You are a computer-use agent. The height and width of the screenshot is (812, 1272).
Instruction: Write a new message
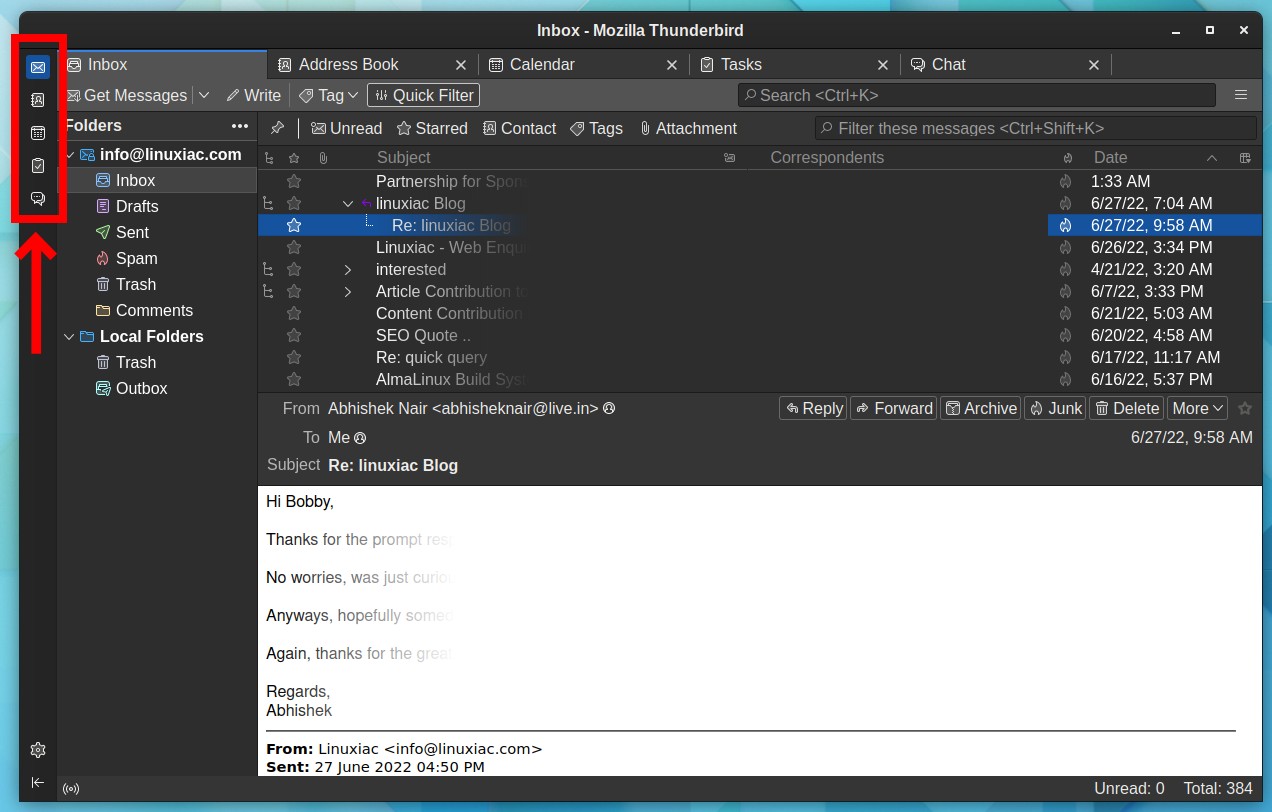tap(254, 95)
